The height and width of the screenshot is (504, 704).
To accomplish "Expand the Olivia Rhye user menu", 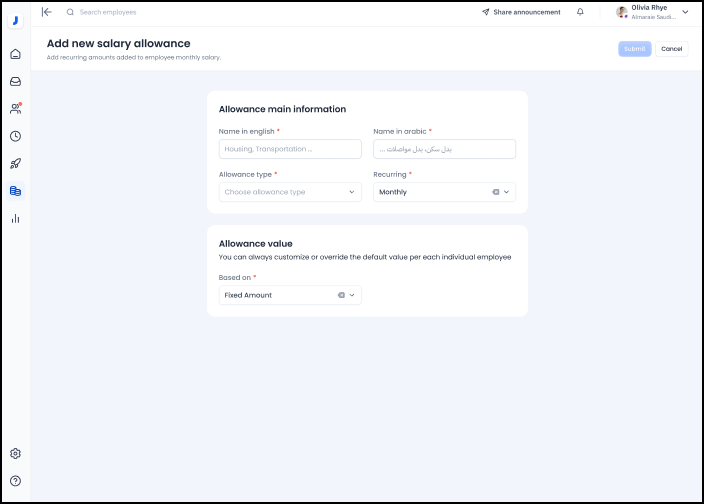I will 685,12.
